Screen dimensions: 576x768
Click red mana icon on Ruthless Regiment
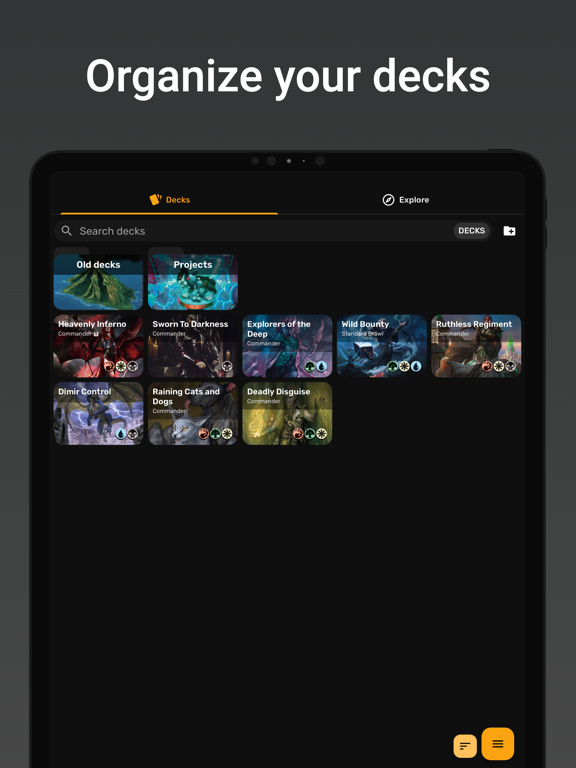pos(487,366)
